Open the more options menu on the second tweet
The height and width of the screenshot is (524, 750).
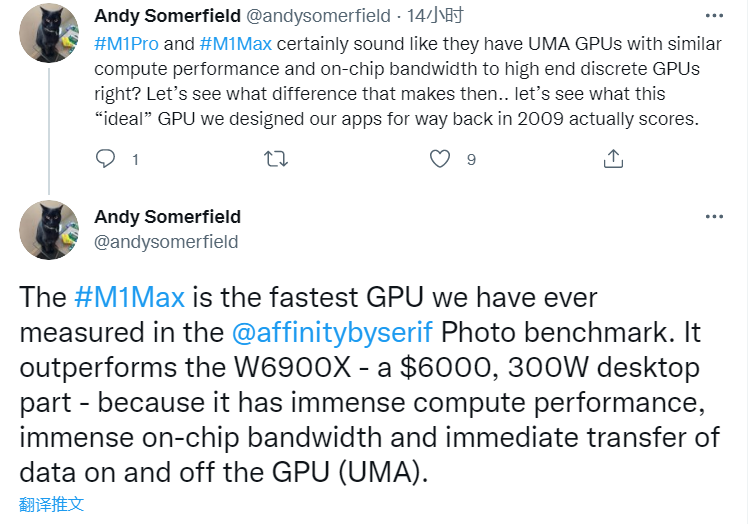click(x=713, y=217)
